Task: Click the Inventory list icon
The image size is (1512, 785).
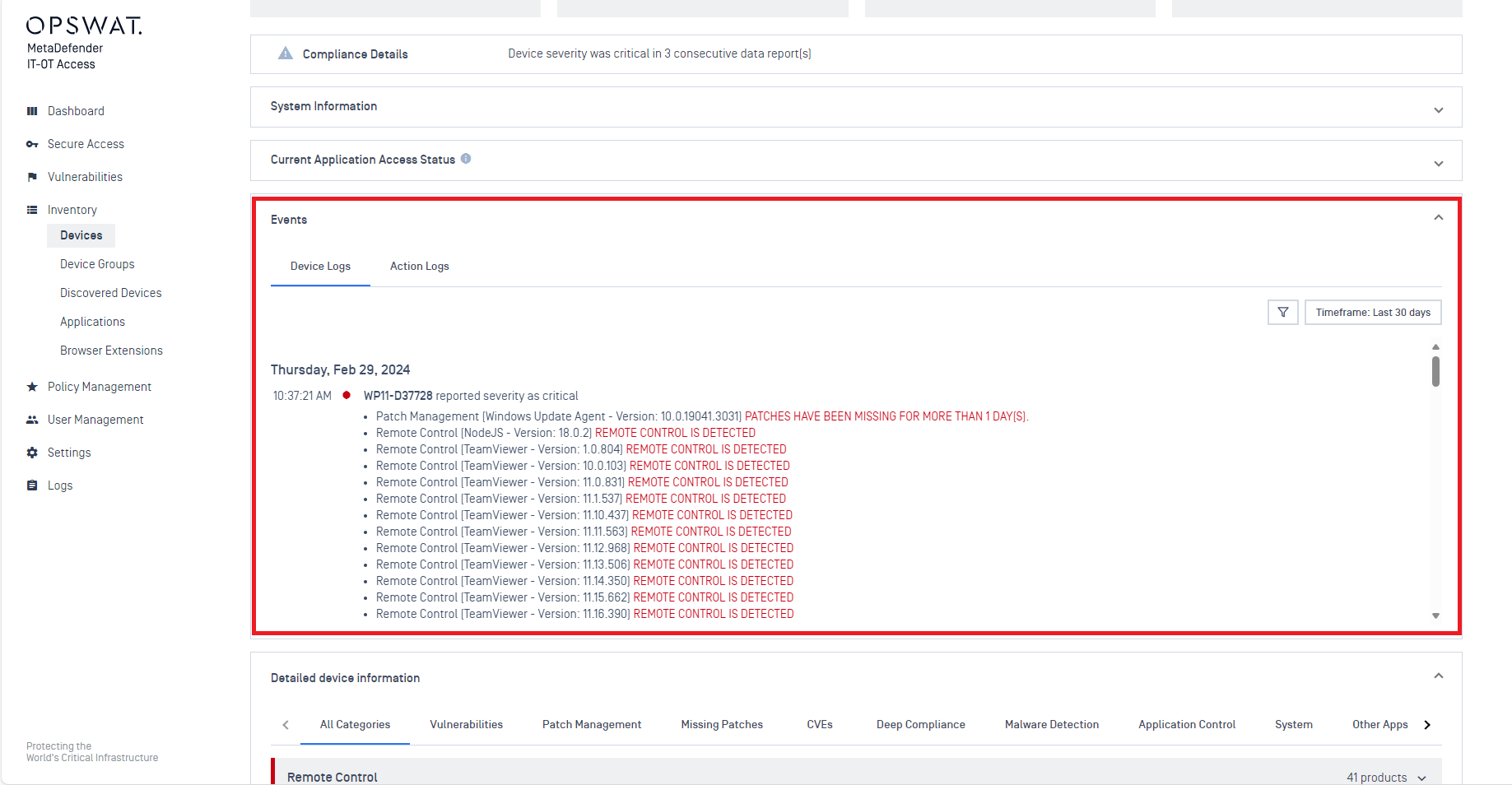Action: coord(32,210)
